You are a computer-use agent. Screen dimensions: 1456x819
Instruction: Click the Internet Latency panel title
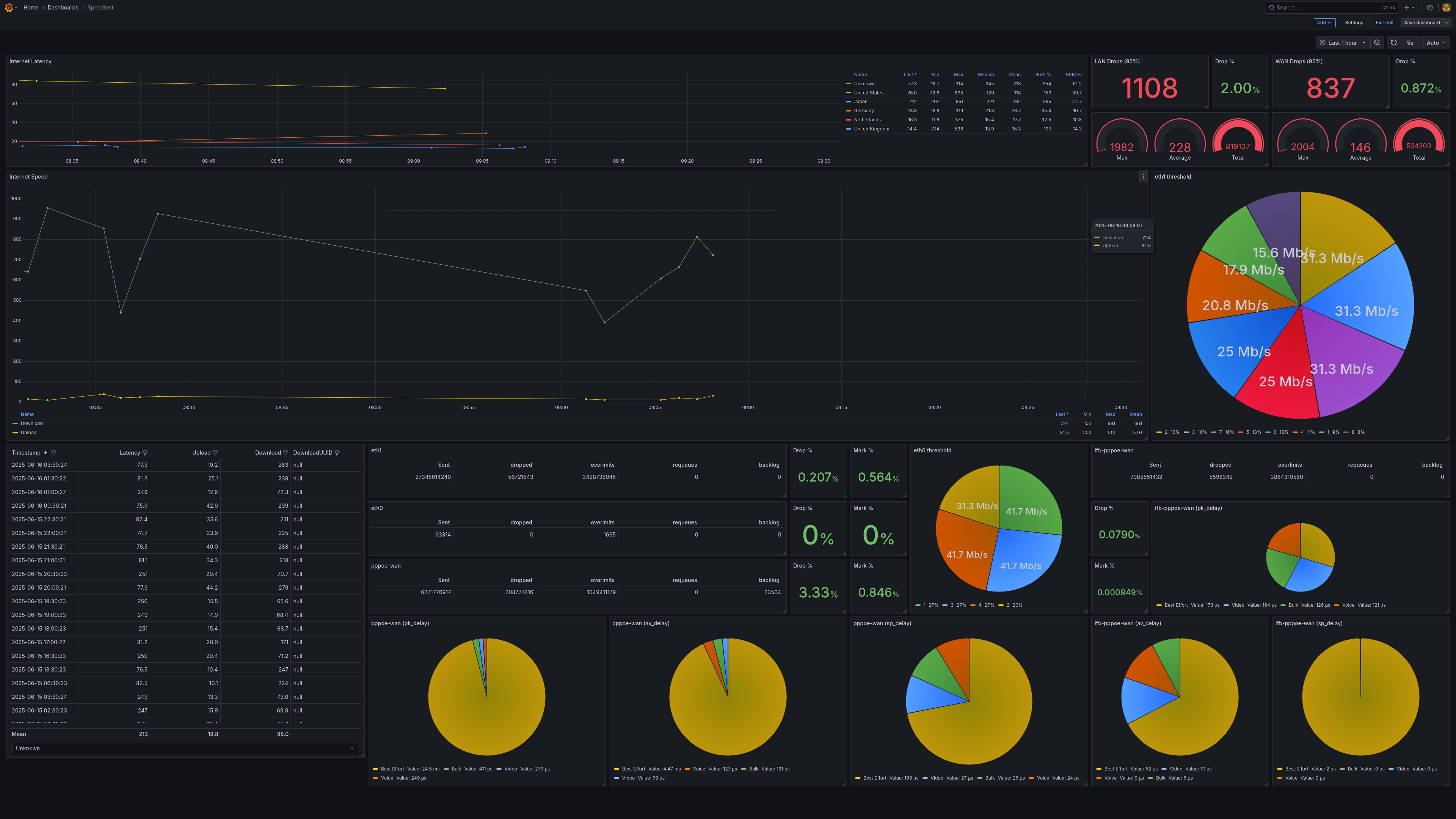(x=30, y=61)
